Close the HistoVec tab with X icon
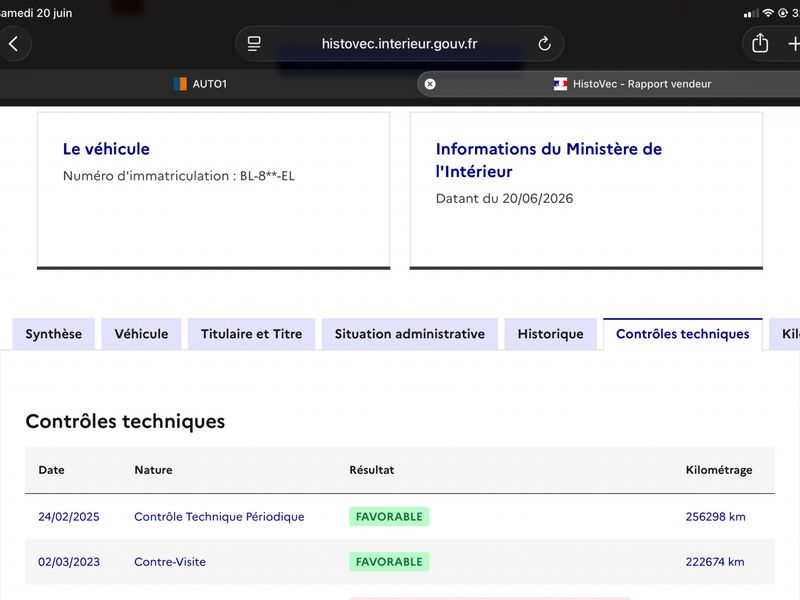The width and height of the screenshot is (800, 600). pyautogui.click(x=430, y=84)
